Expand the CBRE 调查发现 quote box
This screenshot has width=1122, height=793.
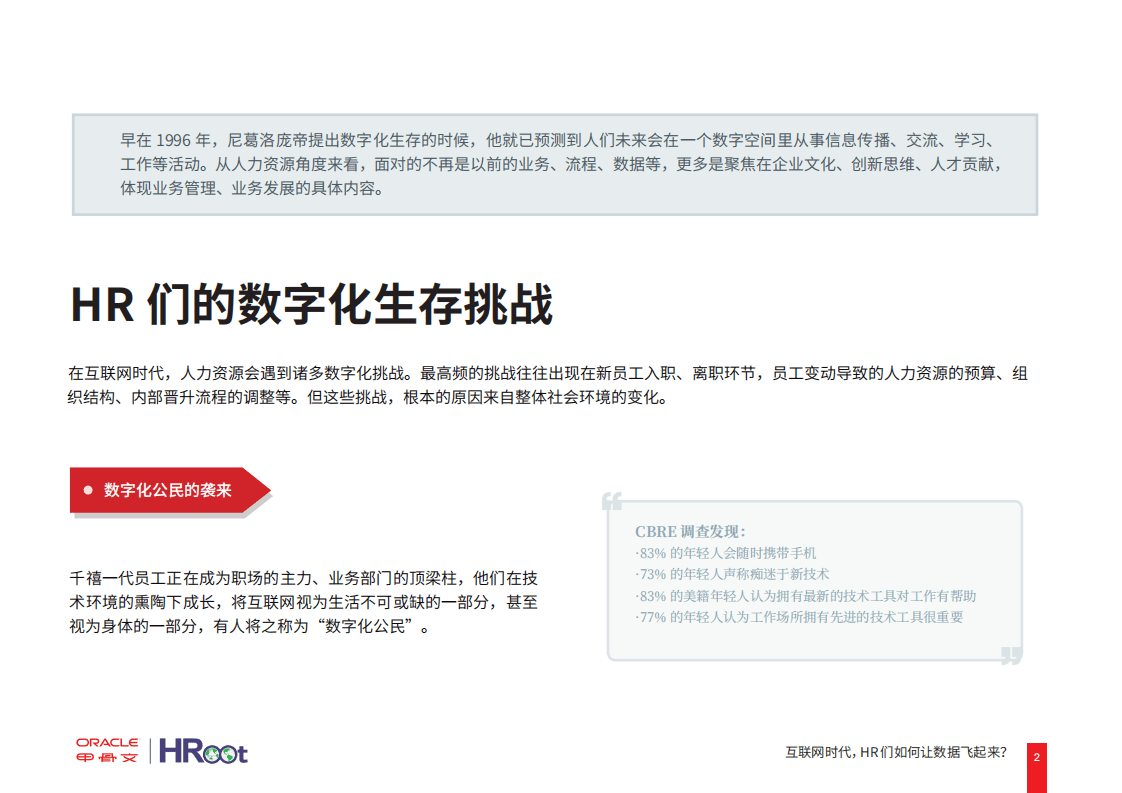(812, 578)
